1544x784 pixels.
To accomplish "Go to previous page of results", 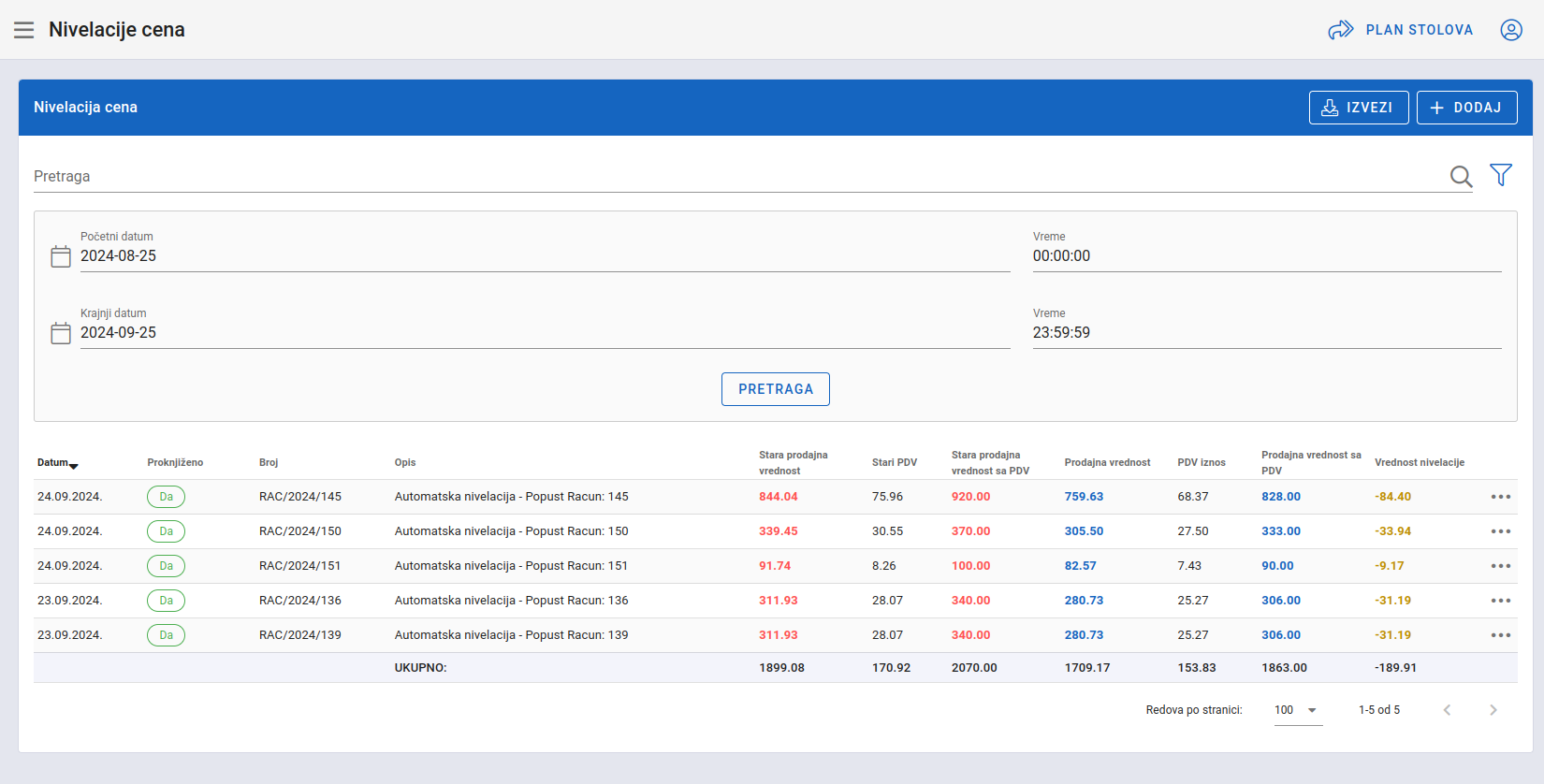I will [1447, 710].
